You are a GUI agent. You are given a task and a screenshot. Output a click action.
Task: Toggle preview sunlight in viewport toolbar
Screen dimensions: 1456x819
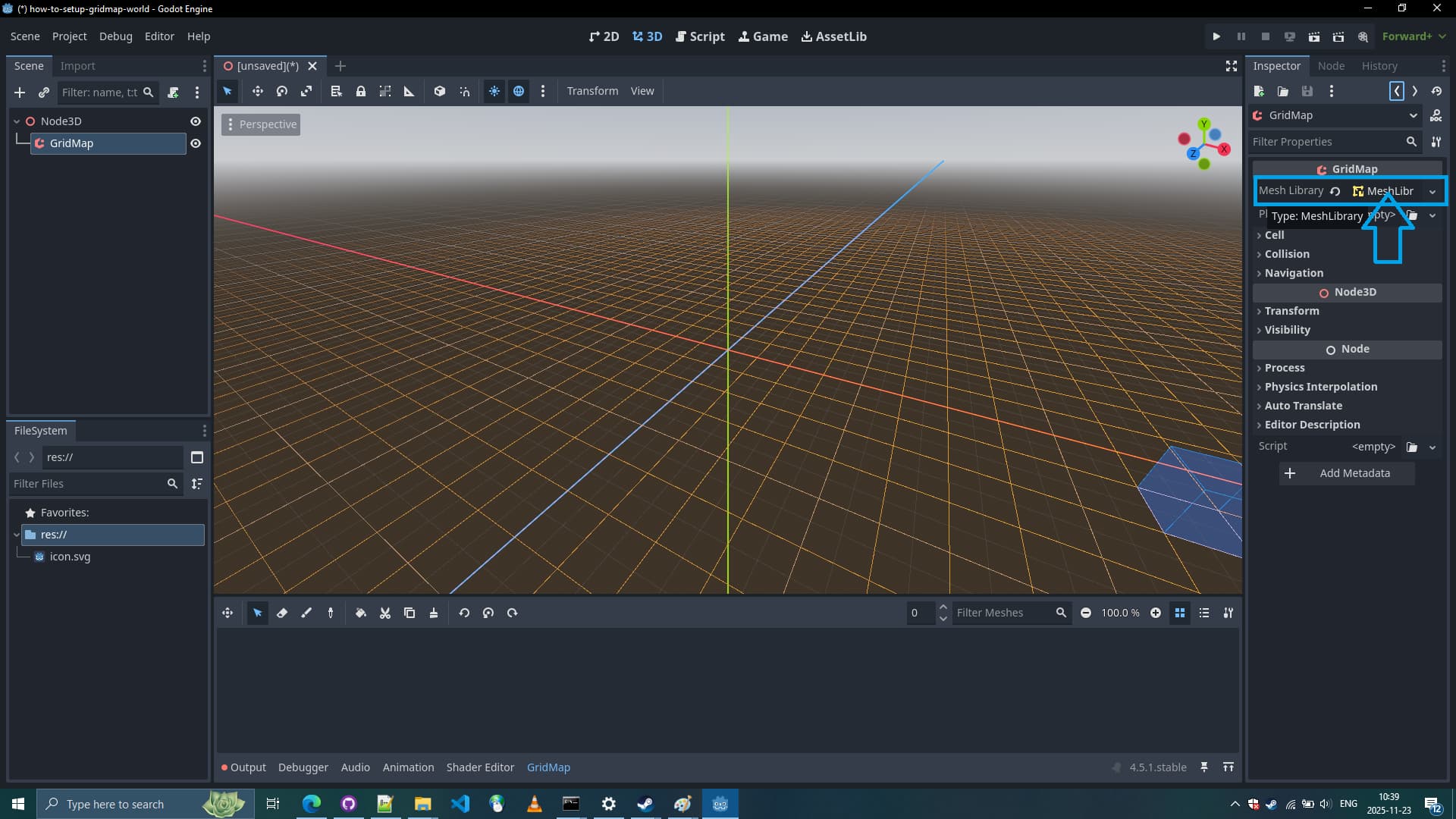tap(494, 91)
